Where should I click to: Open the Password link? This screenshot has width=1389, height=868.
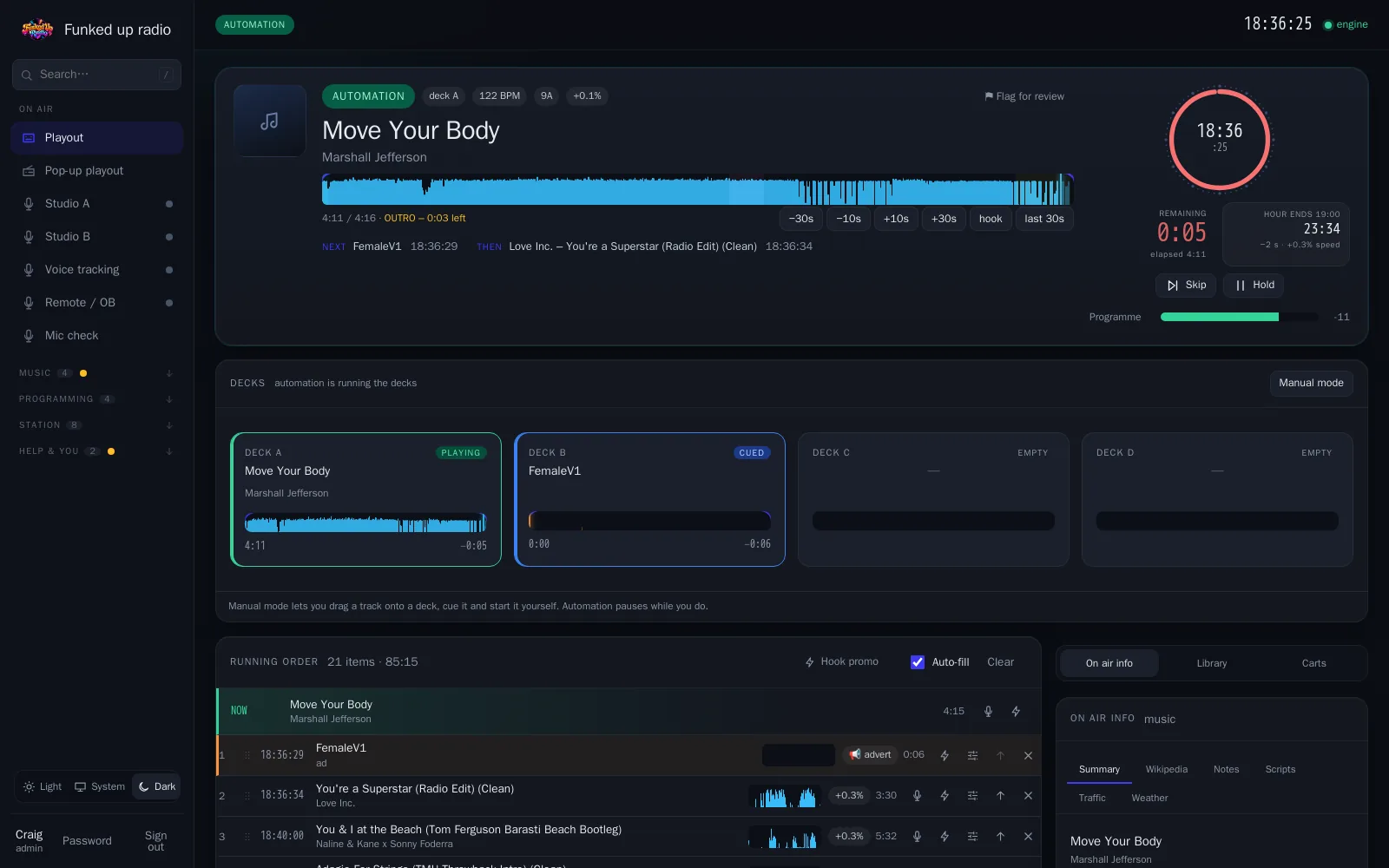(x=87, y=841)
